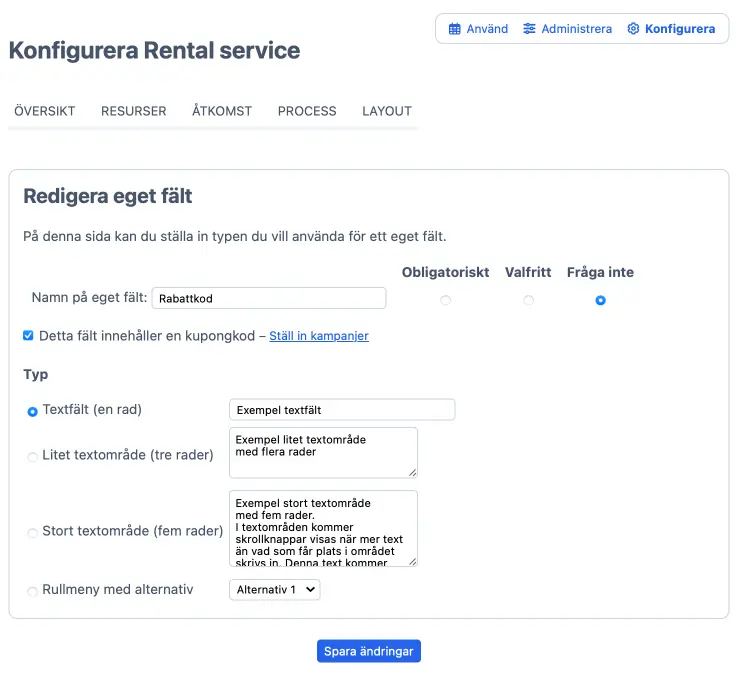Image resolution: width=736 pixels, height=683 pixels.
Task: Select Litet textområde (tre rader) option
Action: click(32, 457)
